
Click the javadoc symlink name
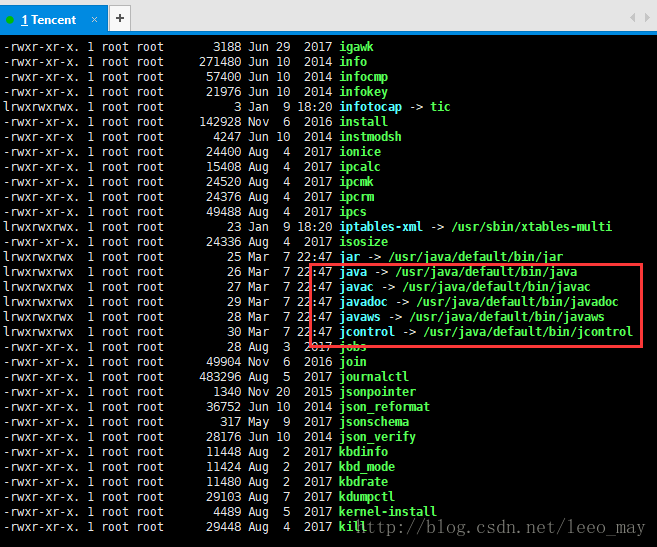pos(363,302)
